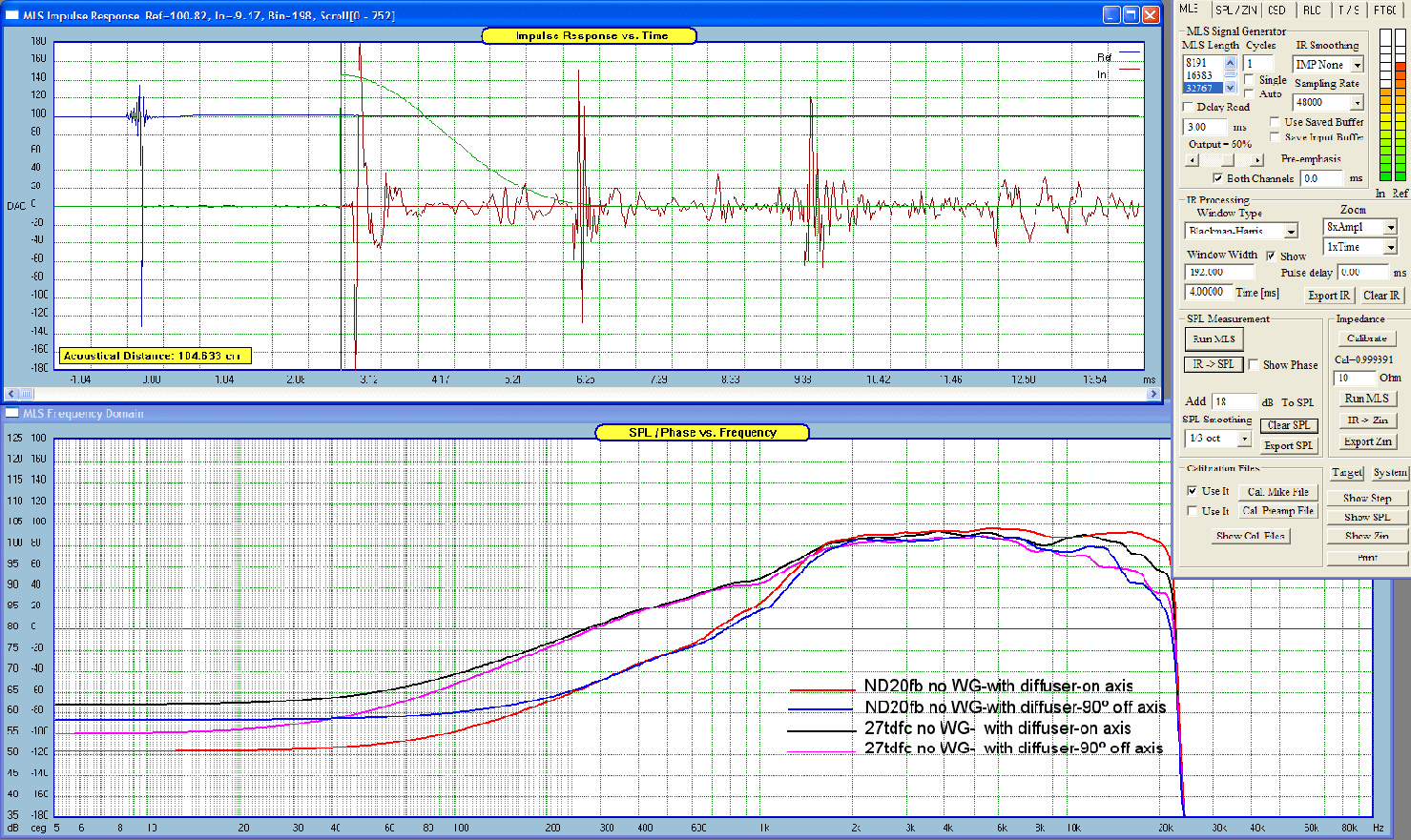Click the Export IR button
Viewport: 1411px width, 840px height.
click(x=1329, y=296)
